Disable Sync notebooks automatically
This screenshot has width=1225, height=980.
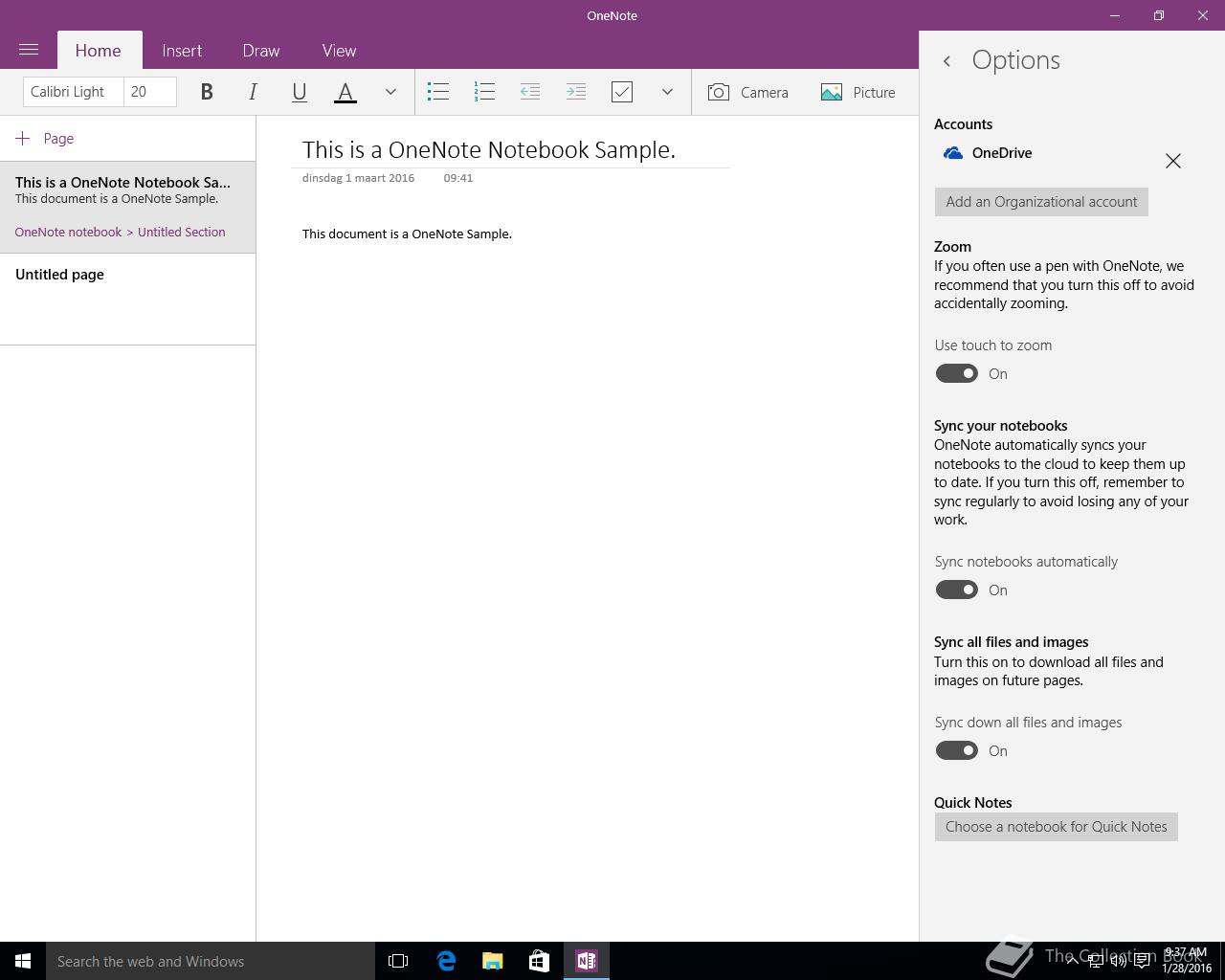[957, 590]
